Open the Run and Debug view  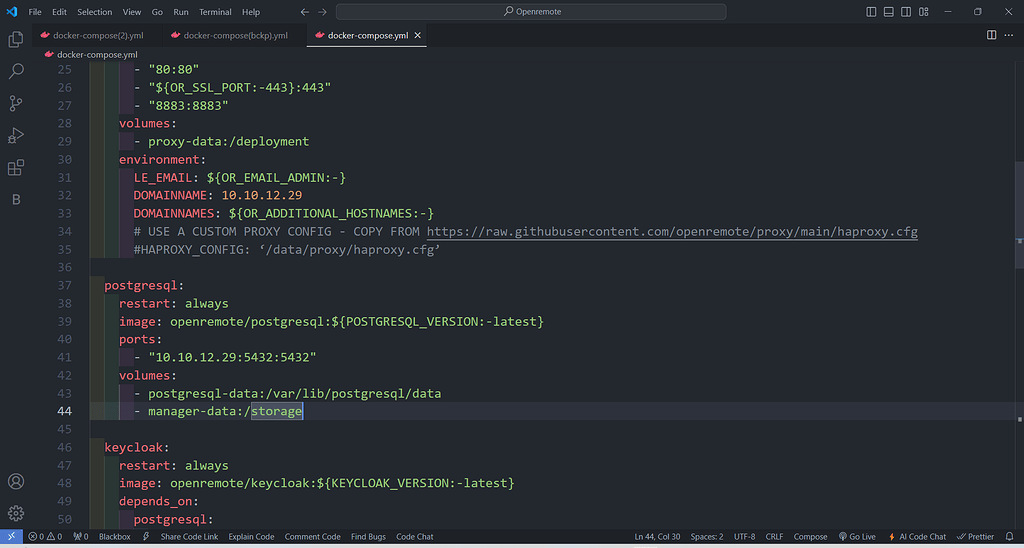click(x=16, y=136)
